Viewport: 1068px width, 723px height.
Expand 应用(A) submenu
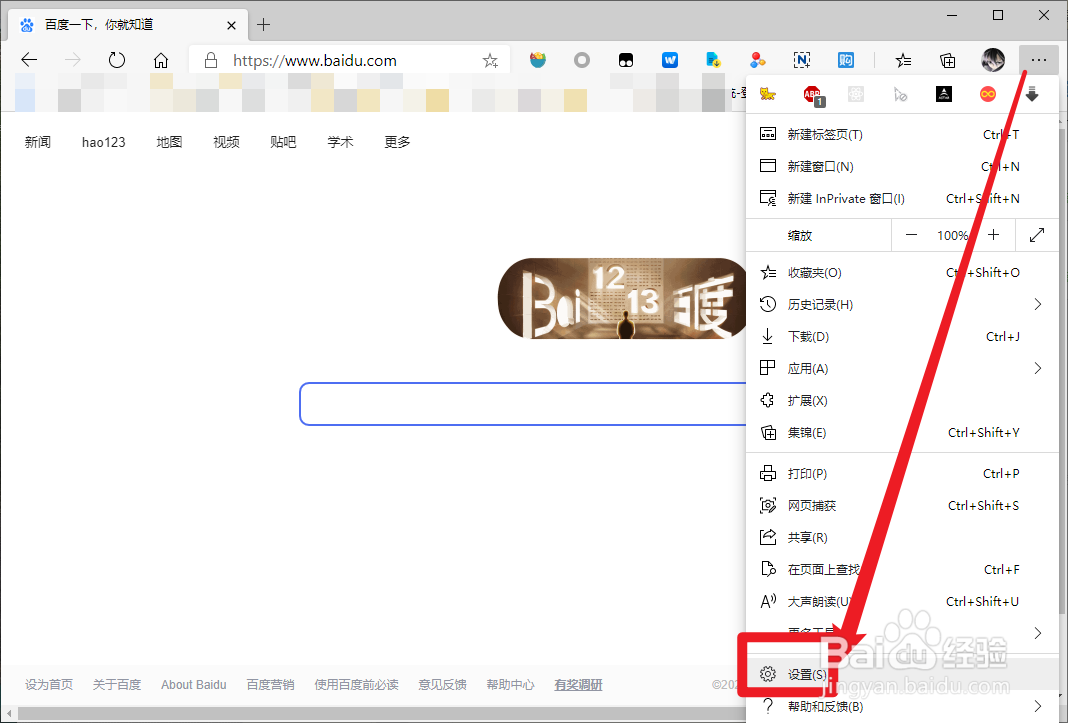click(902, 369)
